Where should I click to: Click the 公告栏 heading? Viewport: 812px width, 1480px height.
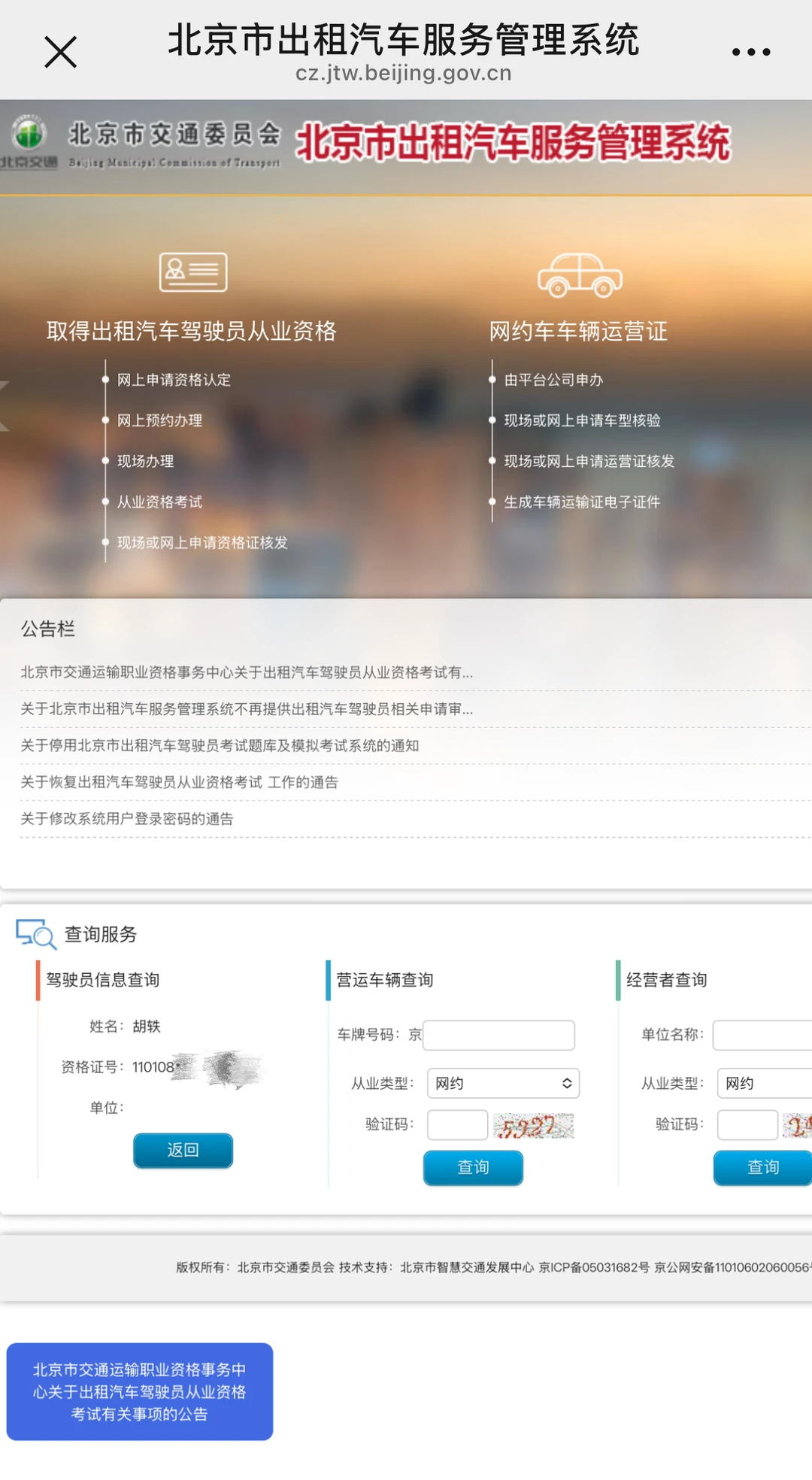48,629
